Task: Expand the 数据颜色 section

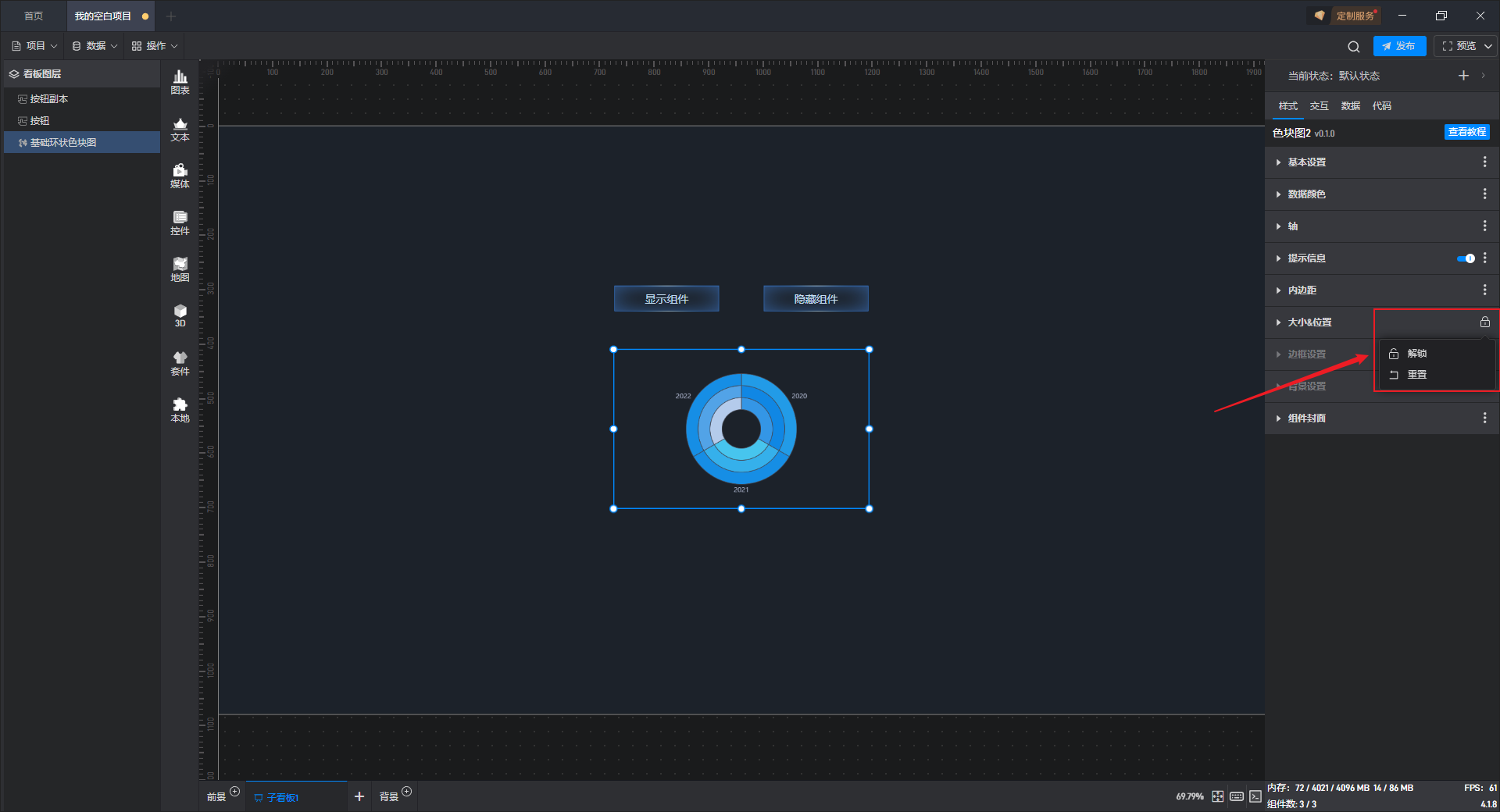Action: [x=1306, y=194]
